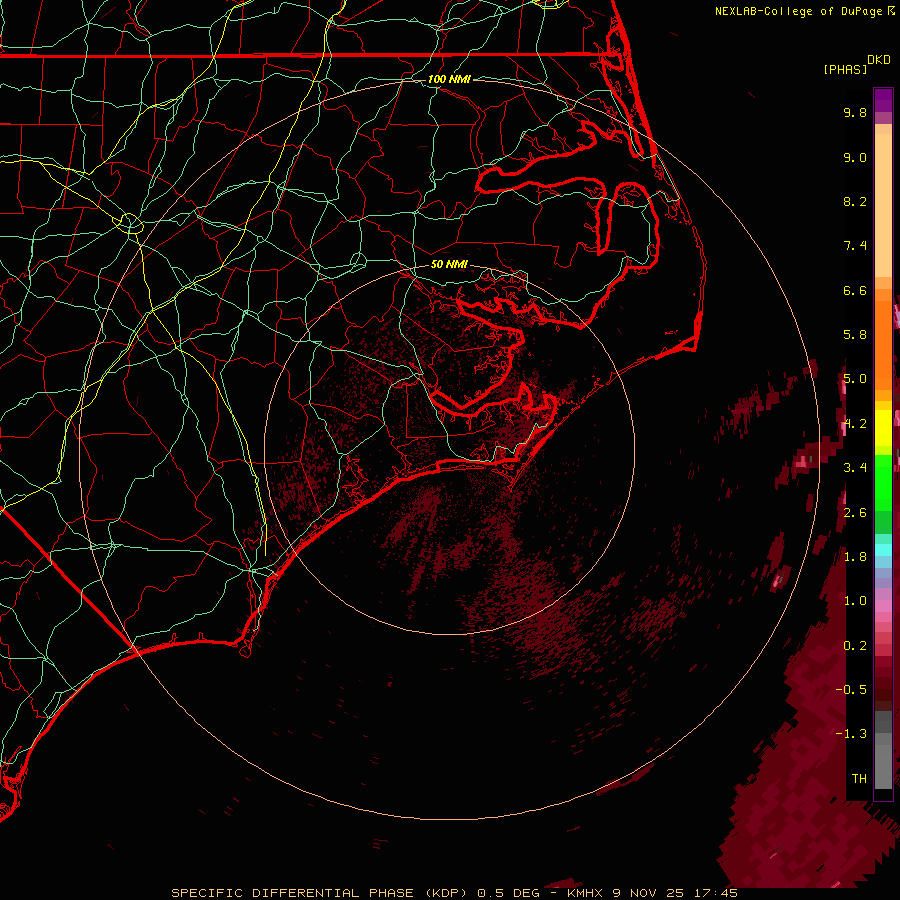Click the KDP product caption at the bottom
The image size is (900, 900).
point(454,893)
